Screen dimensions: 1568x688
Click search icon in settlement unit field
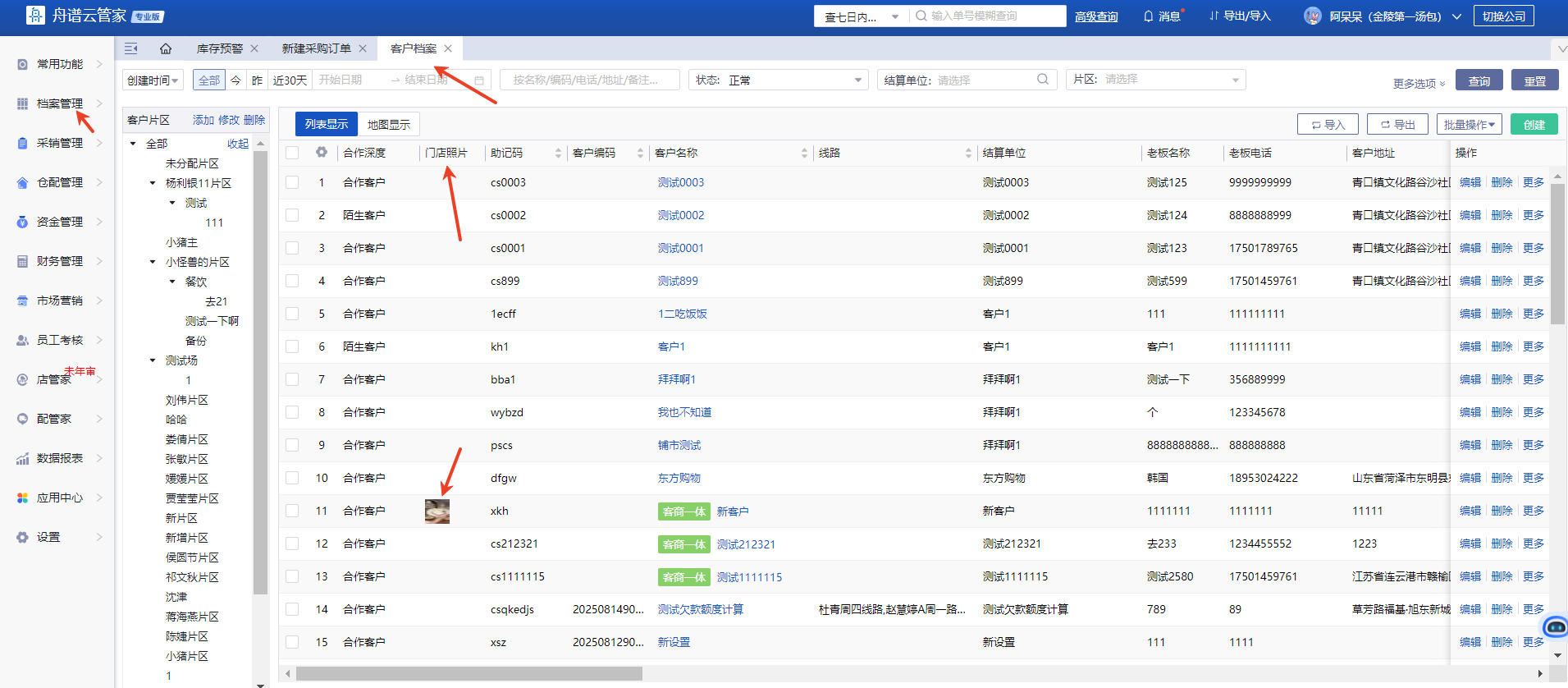pyautogui.click(x=1042, y=80)
